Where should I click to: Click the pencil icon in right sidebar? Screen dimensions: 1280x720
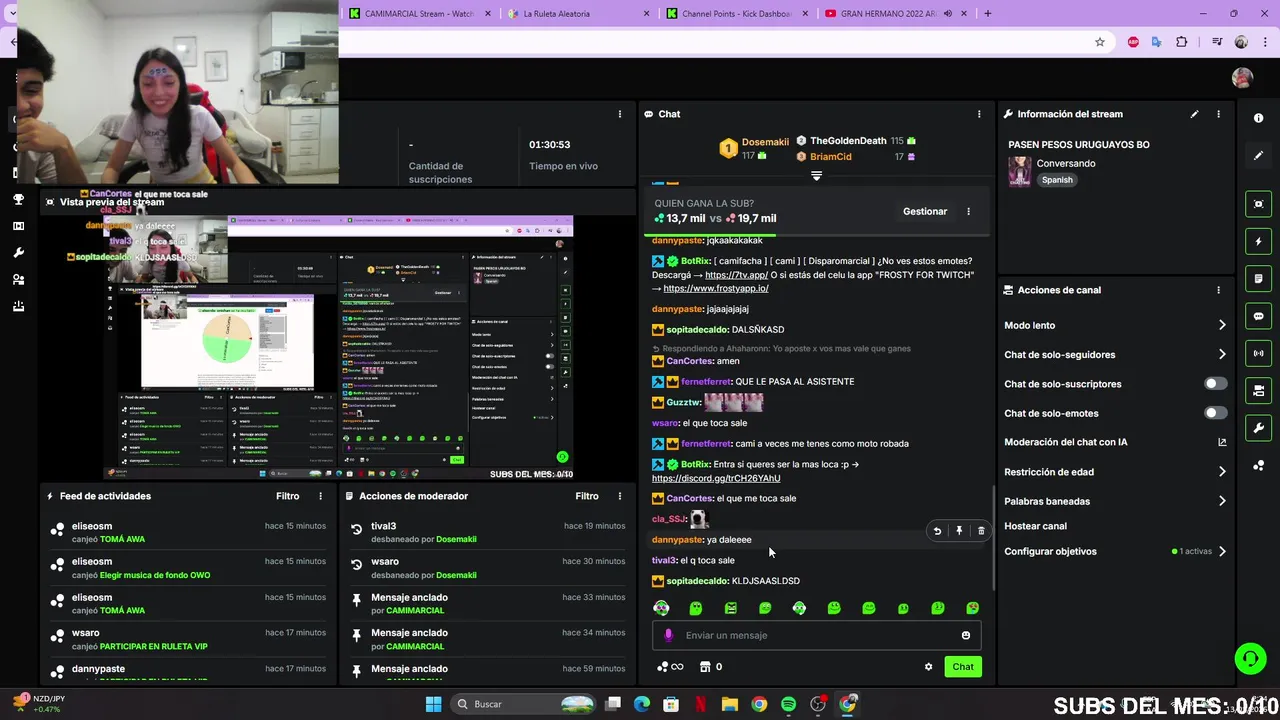[x=1258, y=156]
